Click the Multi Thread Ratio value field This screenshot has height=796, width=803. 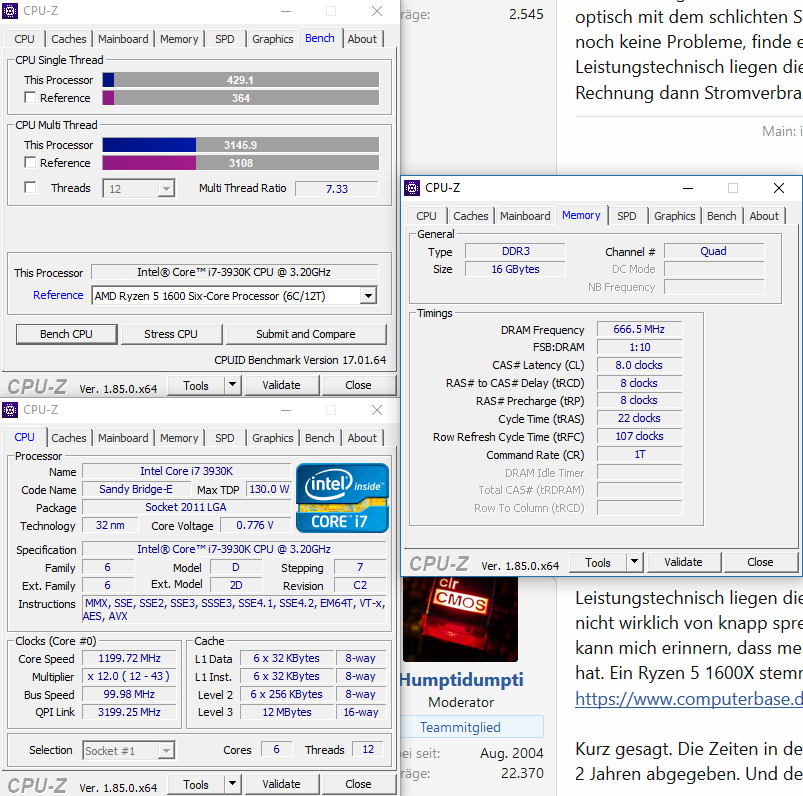point(337,188)
